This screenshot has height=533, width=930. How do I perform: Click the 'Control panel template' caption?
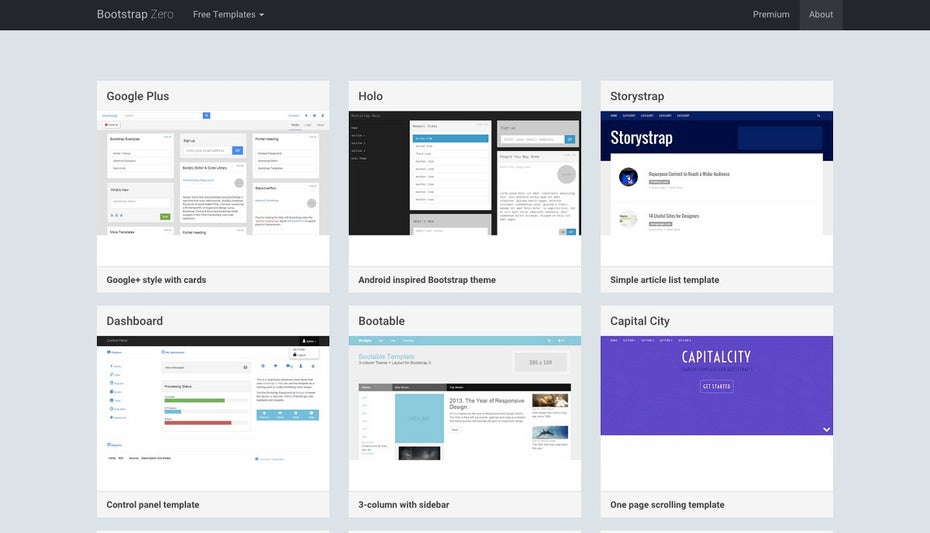click(152, 505)
